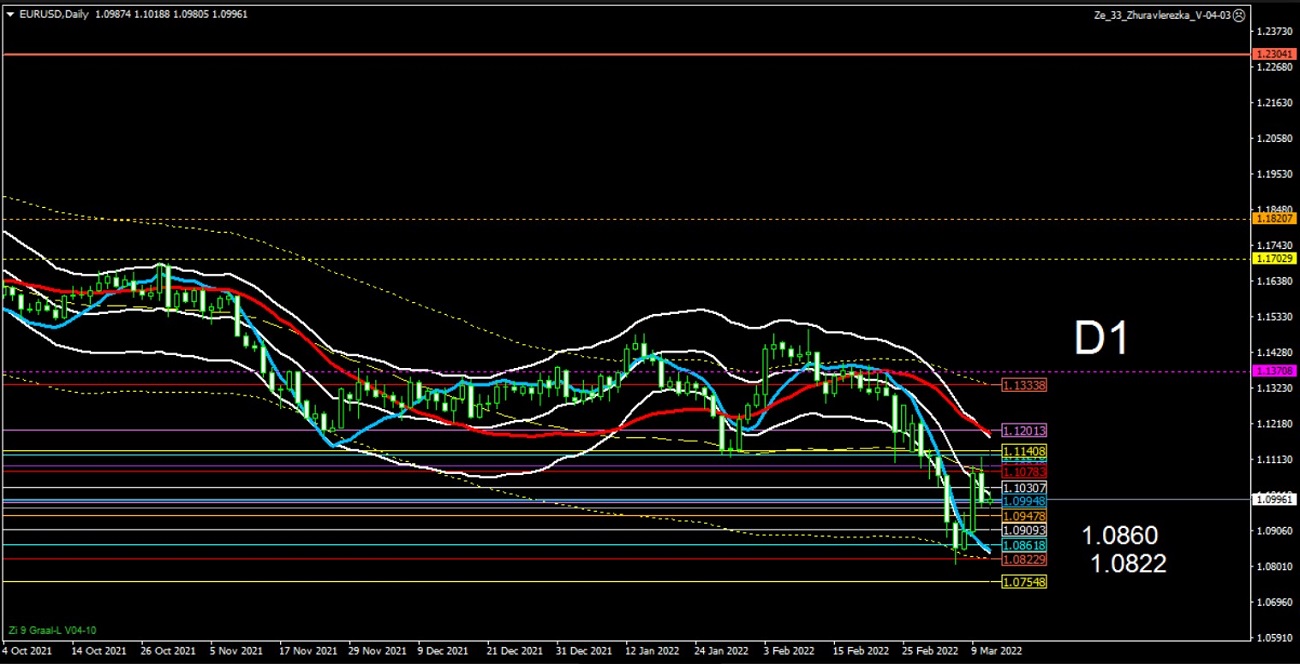Click the sad-face Expert Advisor status icon
Image resolution: width=1300 pixels, height=664 pixels.
point(1239,15)
